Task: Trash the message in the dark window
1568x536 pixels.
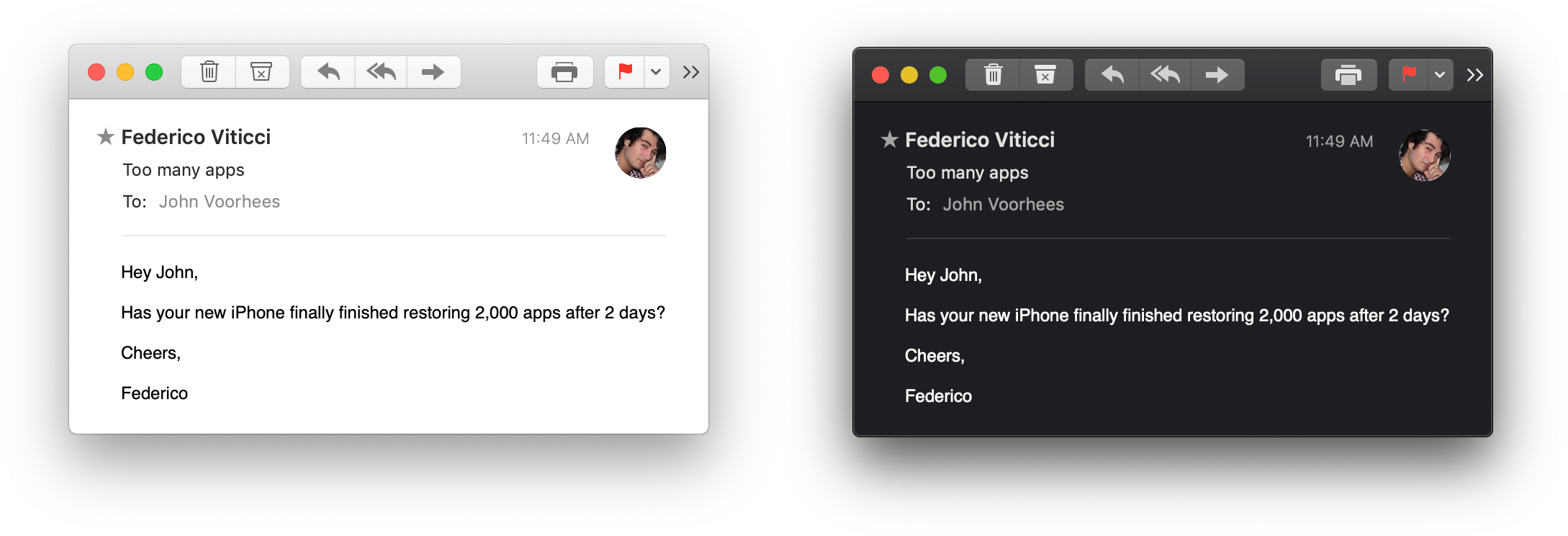Action: [993, 75]
